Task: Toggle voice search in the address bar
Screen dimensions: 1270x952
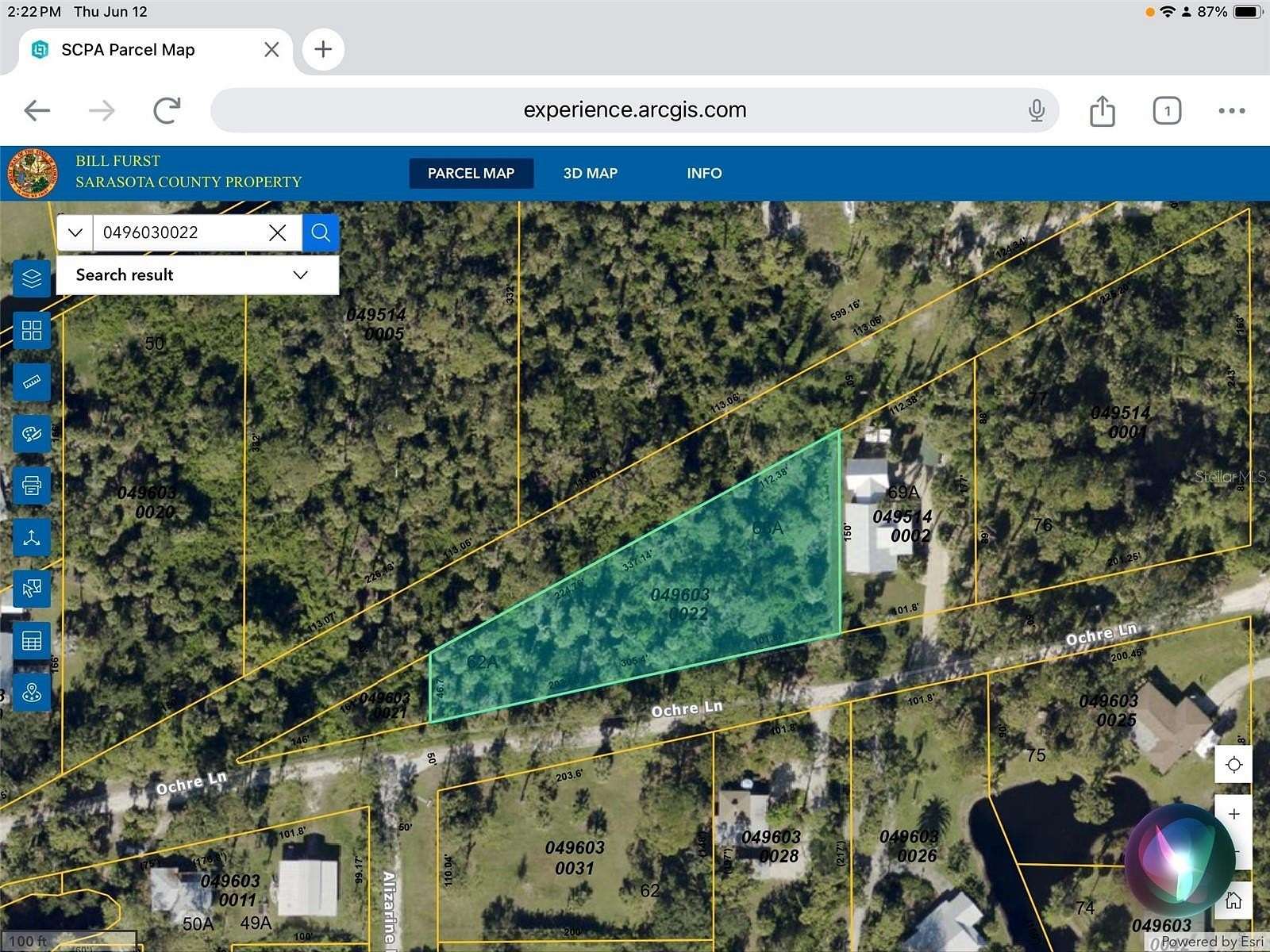Action: tap(1037, 110)
